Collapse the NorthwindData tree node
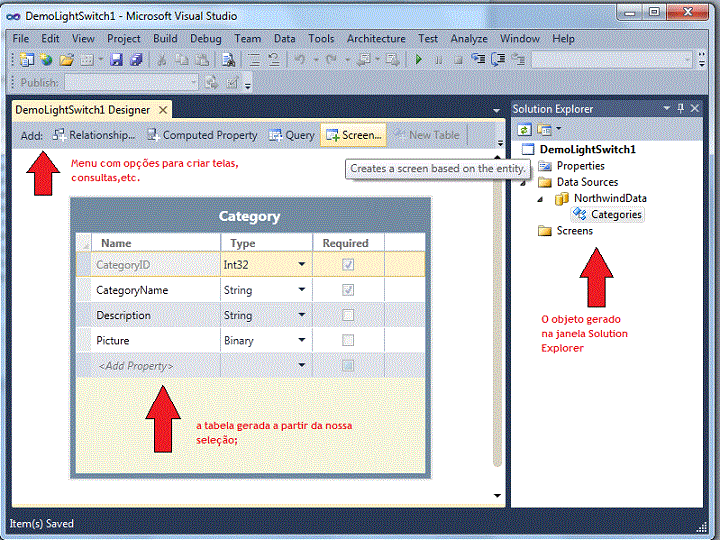This screenshot has height=540, width=720. pos(540,199)
